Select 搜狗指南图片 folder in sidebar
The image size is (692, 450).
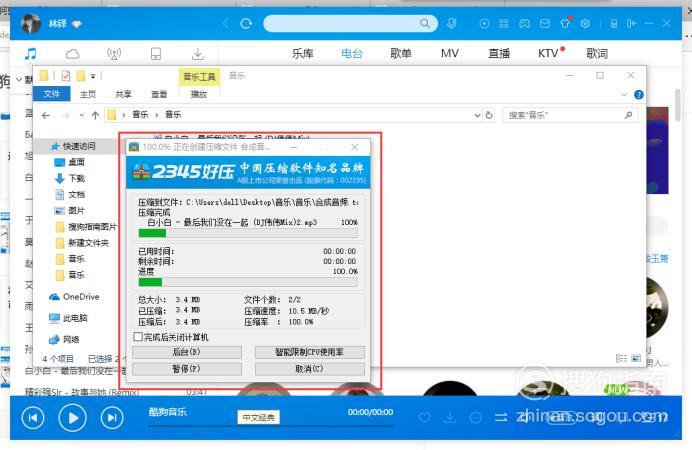(x=86, y=227)
